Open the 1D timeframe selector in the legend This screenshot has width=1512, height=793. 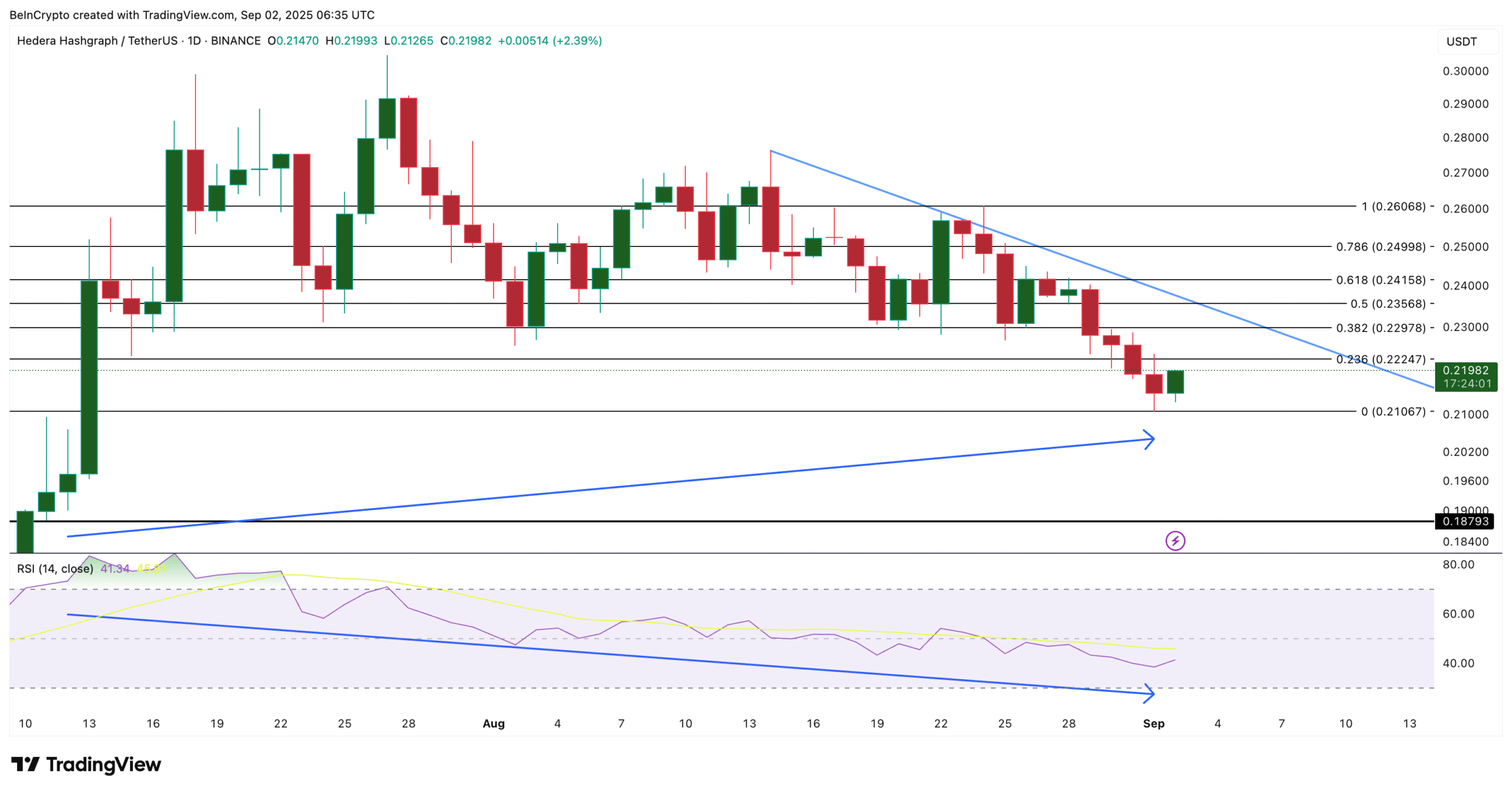[195, 41]
